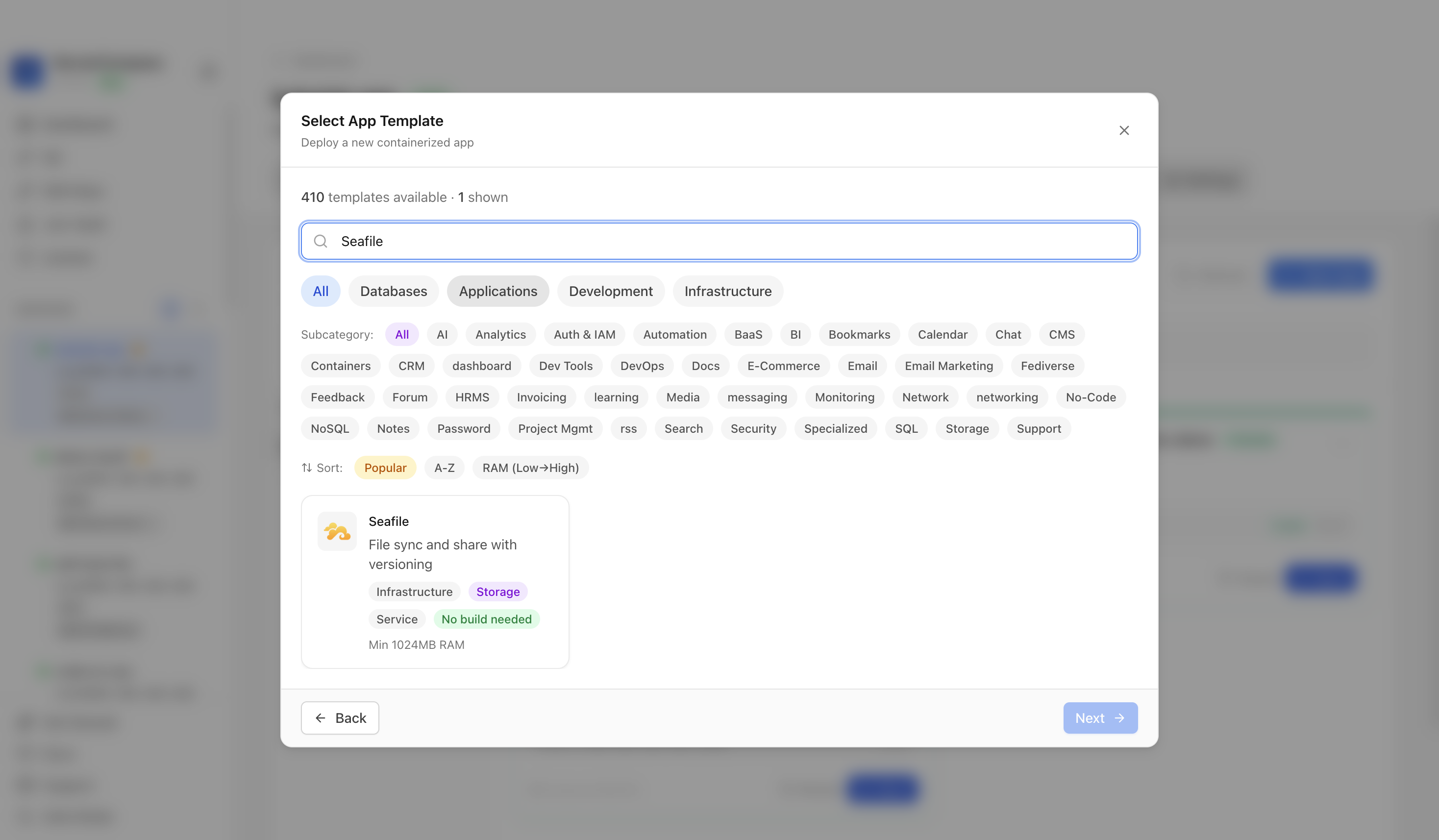Viewport: 1439px width, 840px height.
Task: Filter by the learning subcategory
Action: coord(616,397)
